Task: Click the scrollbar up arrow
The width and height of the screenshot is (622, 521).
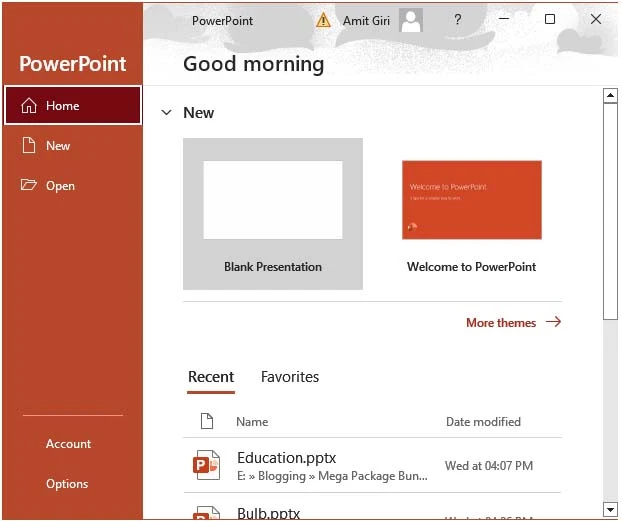Action: click(x=610, y=95)
